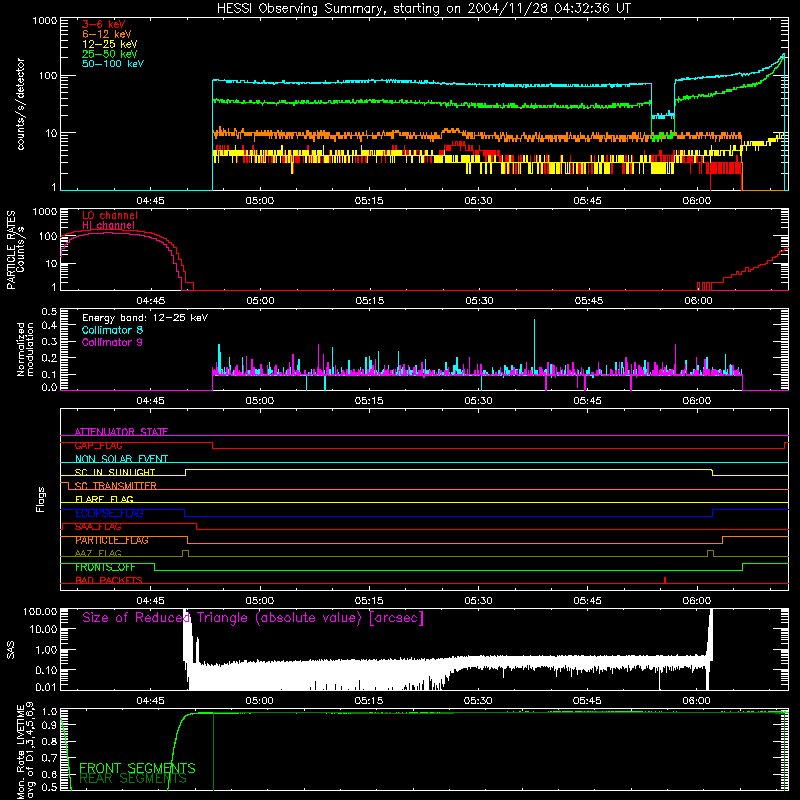Click the 05:45 tick under the SAS plot

[x=587, y=701]
